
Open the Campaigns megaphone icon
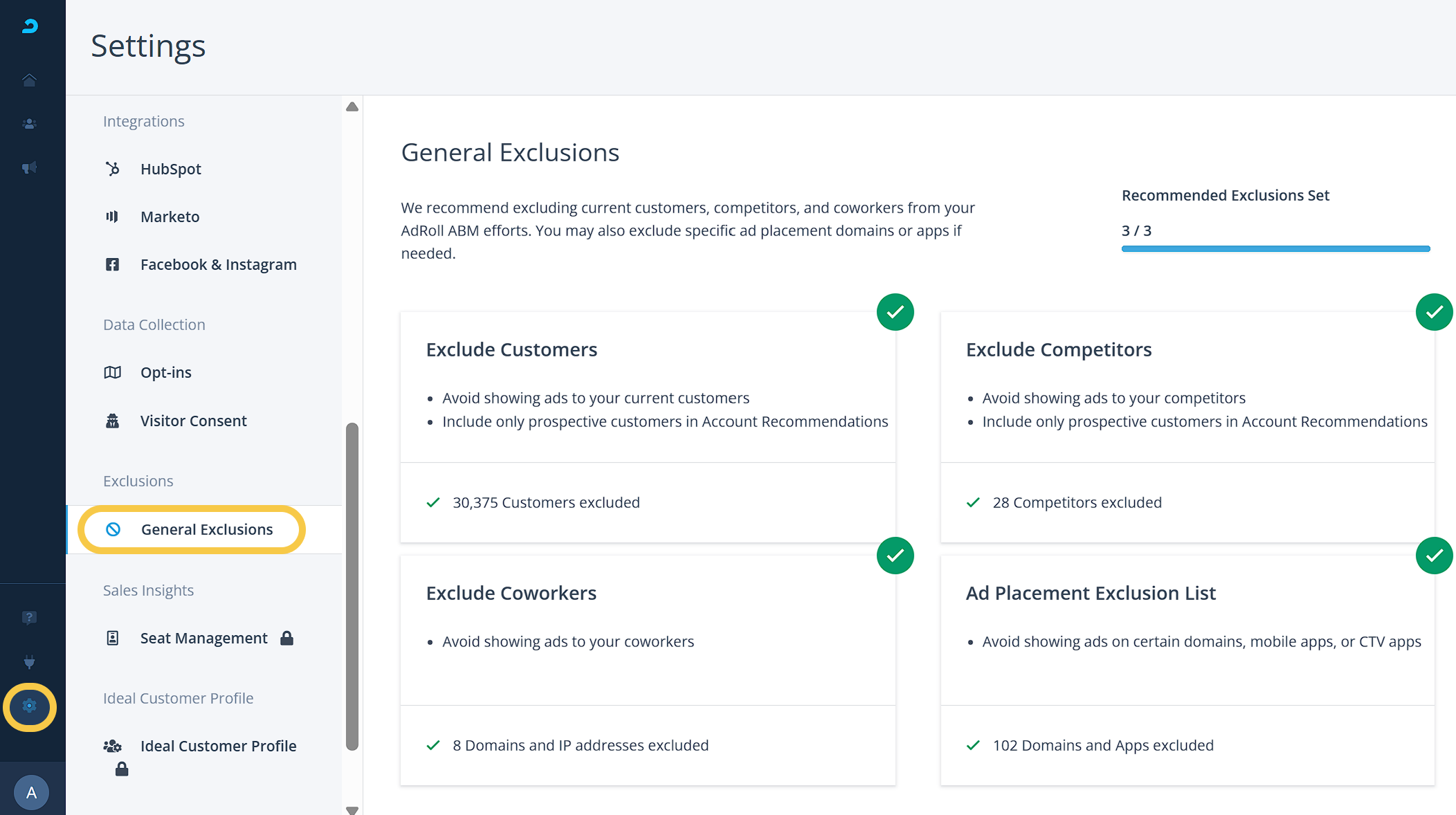point(29,167)
